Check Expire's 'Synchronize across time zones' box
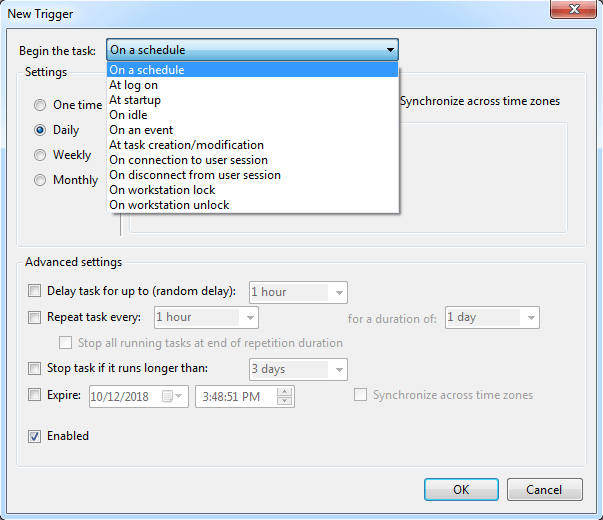Screen dimensions: 603x520 point(360,395)
